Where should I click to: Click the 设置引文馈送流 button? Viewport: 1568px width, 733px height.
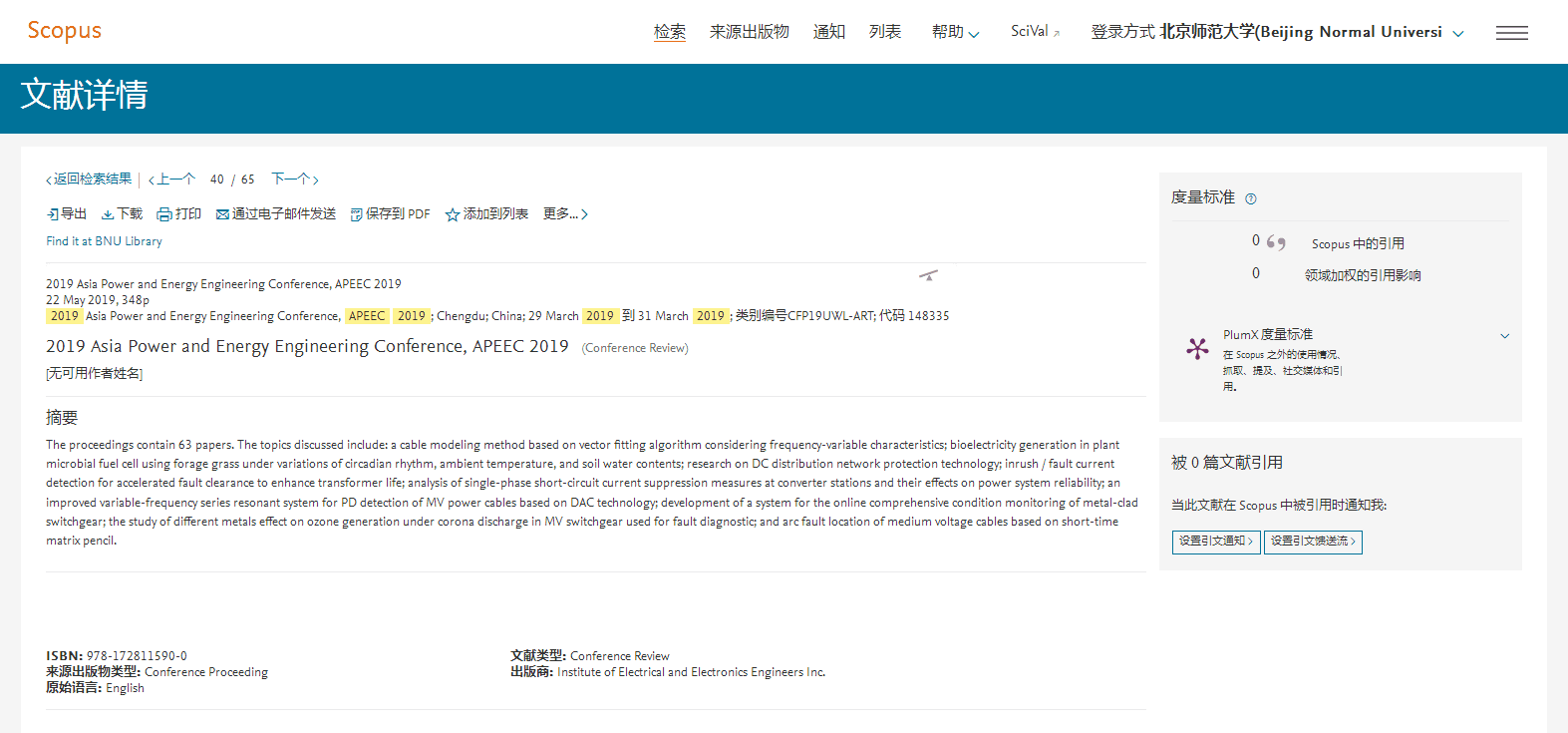click(1313, 542)
